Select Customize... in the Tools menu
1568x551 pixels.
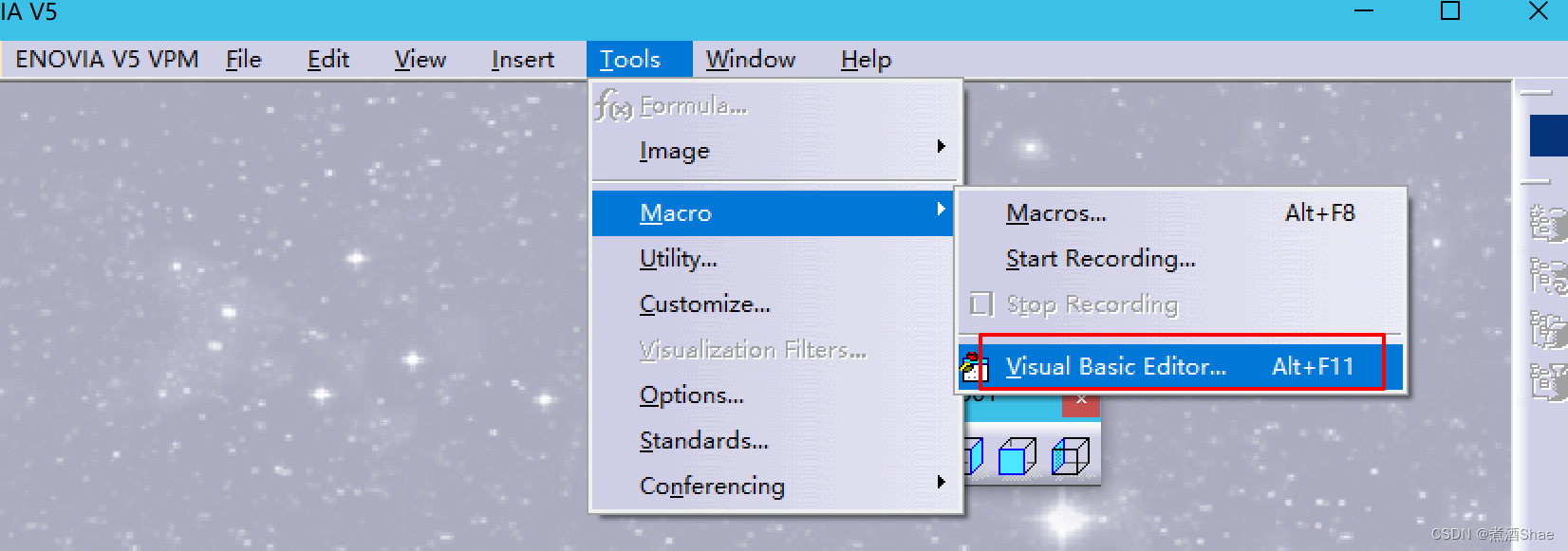[x=704, y=304]
